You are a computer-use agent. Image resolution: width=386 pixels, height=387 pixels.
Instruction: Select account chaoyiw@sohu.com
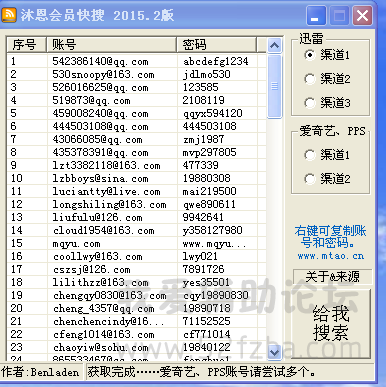100,347
